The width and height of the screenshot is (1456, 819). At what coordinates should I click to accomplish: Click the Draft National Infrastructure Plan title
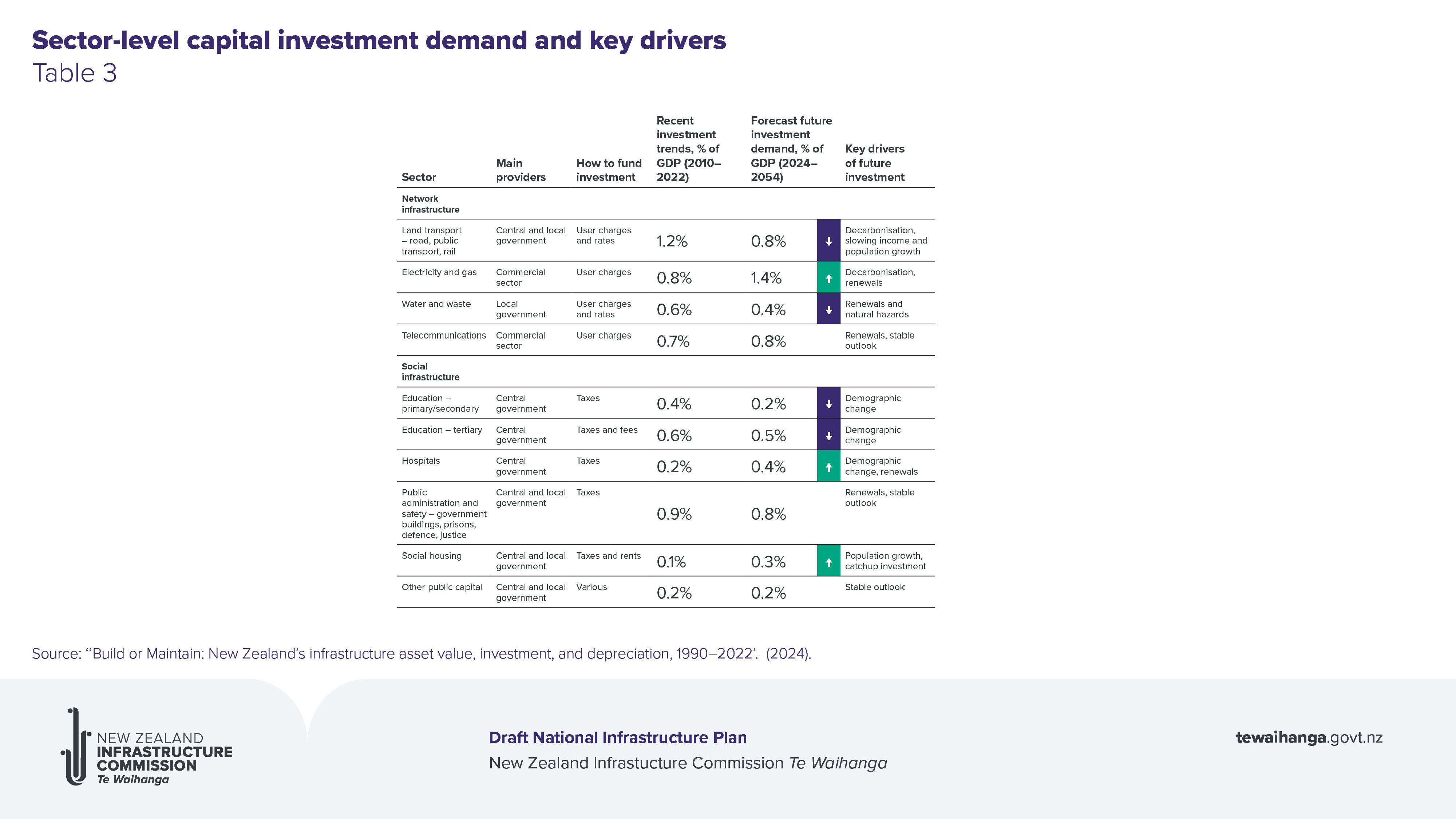tap(617, 737)
